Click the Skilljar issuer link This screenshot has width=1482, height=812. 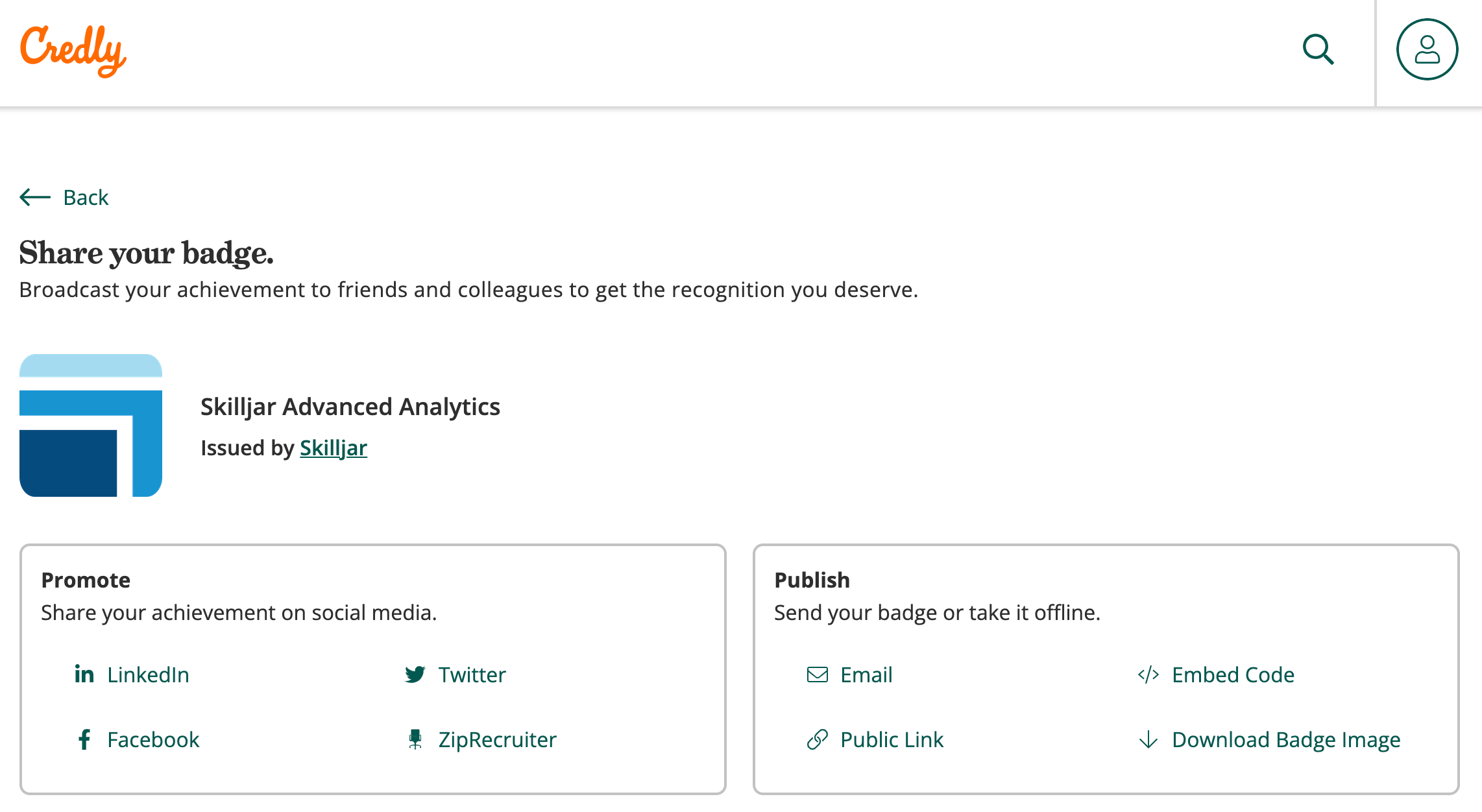(333, 447)
